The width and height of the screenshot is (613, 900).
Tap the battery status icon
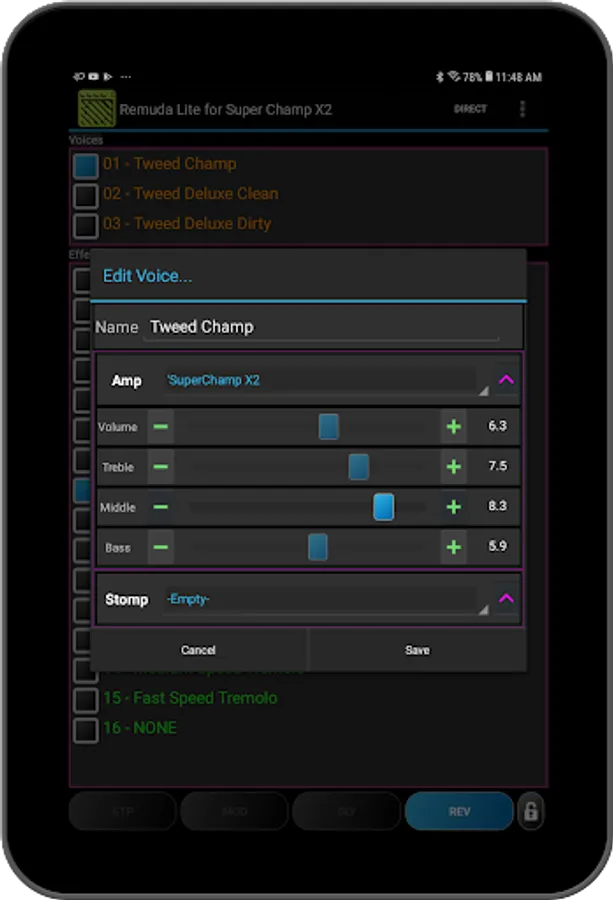pos(489,76)
